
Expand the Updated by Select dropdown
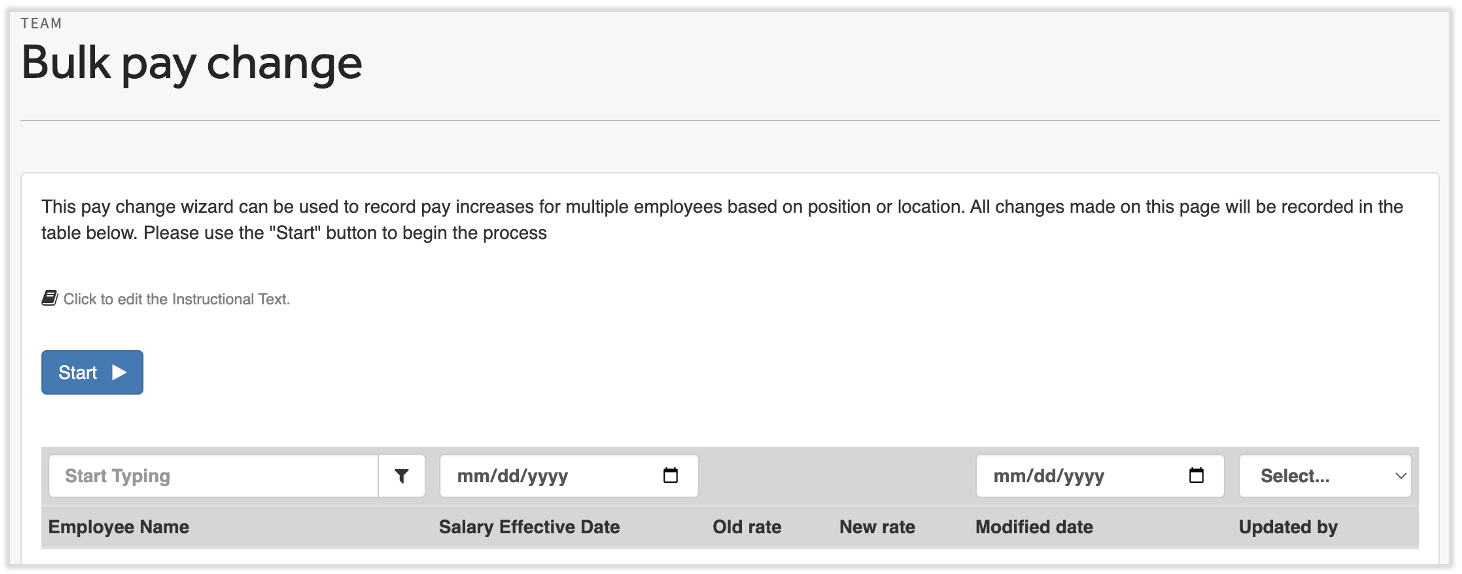tap(1325, 476)
